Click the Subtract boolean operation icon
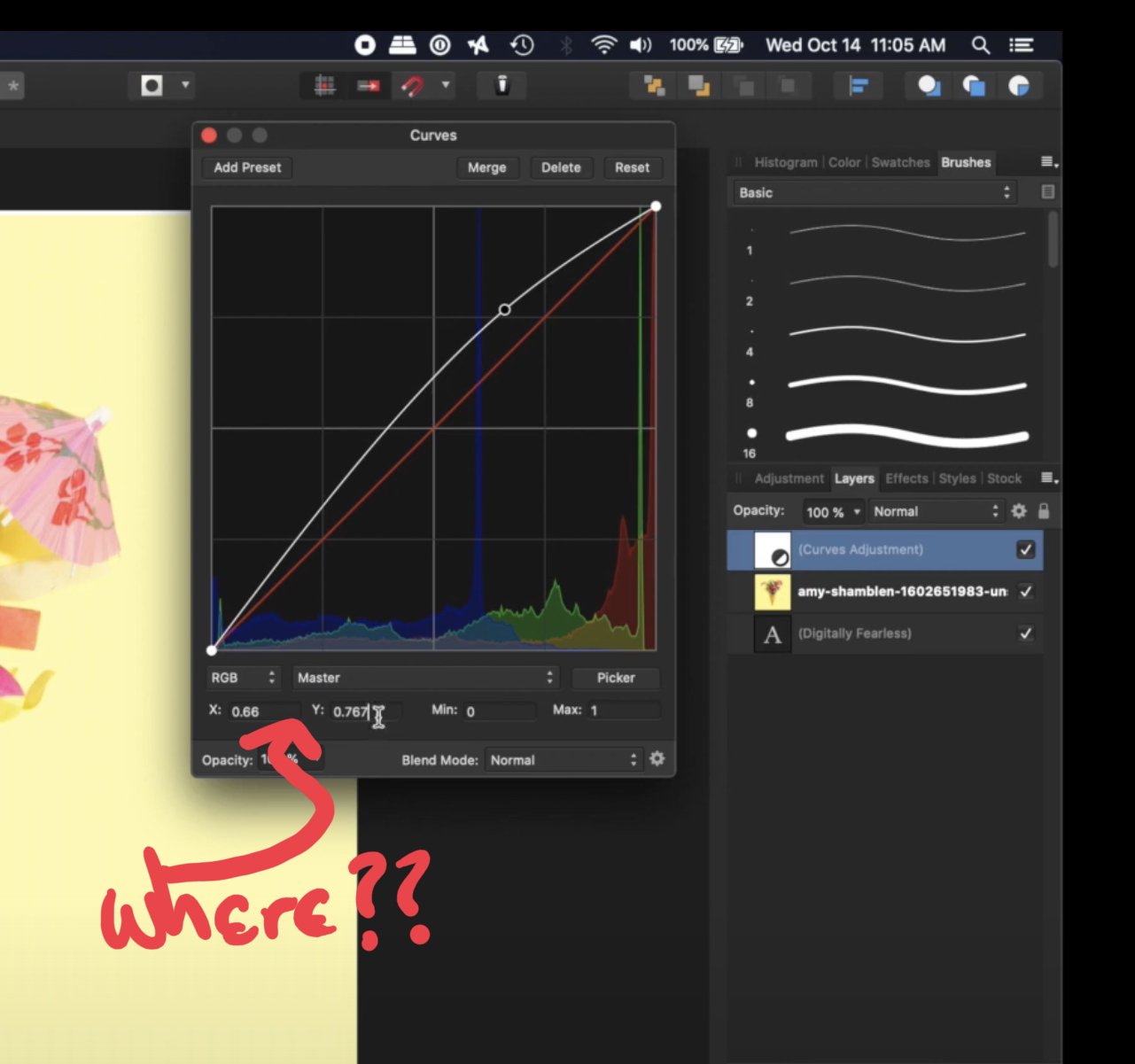The image size is (1135, 1064). click(x=974, y=85)
